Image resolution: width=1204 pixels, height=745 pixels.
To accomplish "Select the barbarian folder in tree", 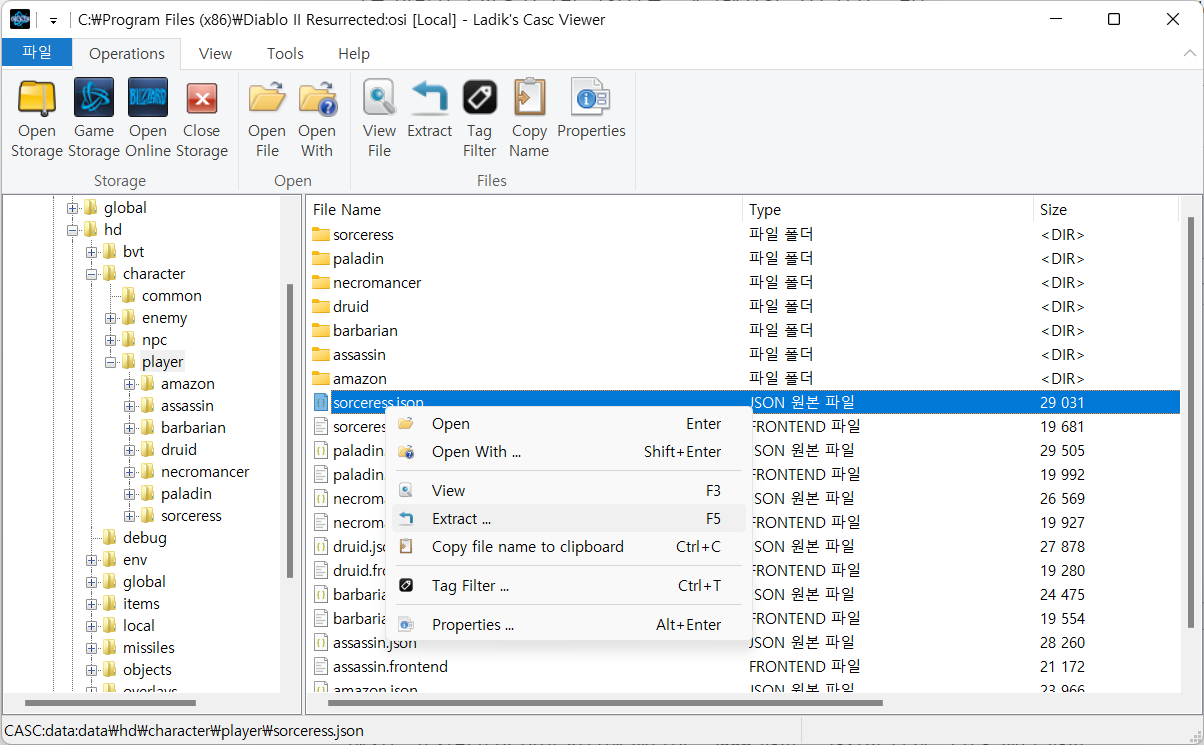I will [193, 428].
